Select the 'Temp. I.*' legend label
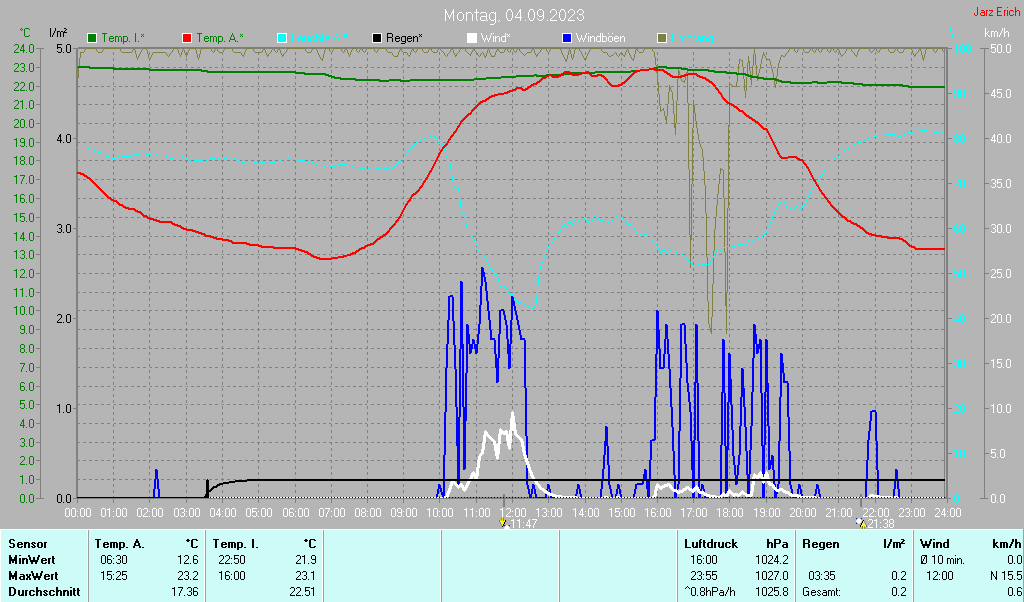This screenshot has width=1024, height=602. (x=123, y=39)
